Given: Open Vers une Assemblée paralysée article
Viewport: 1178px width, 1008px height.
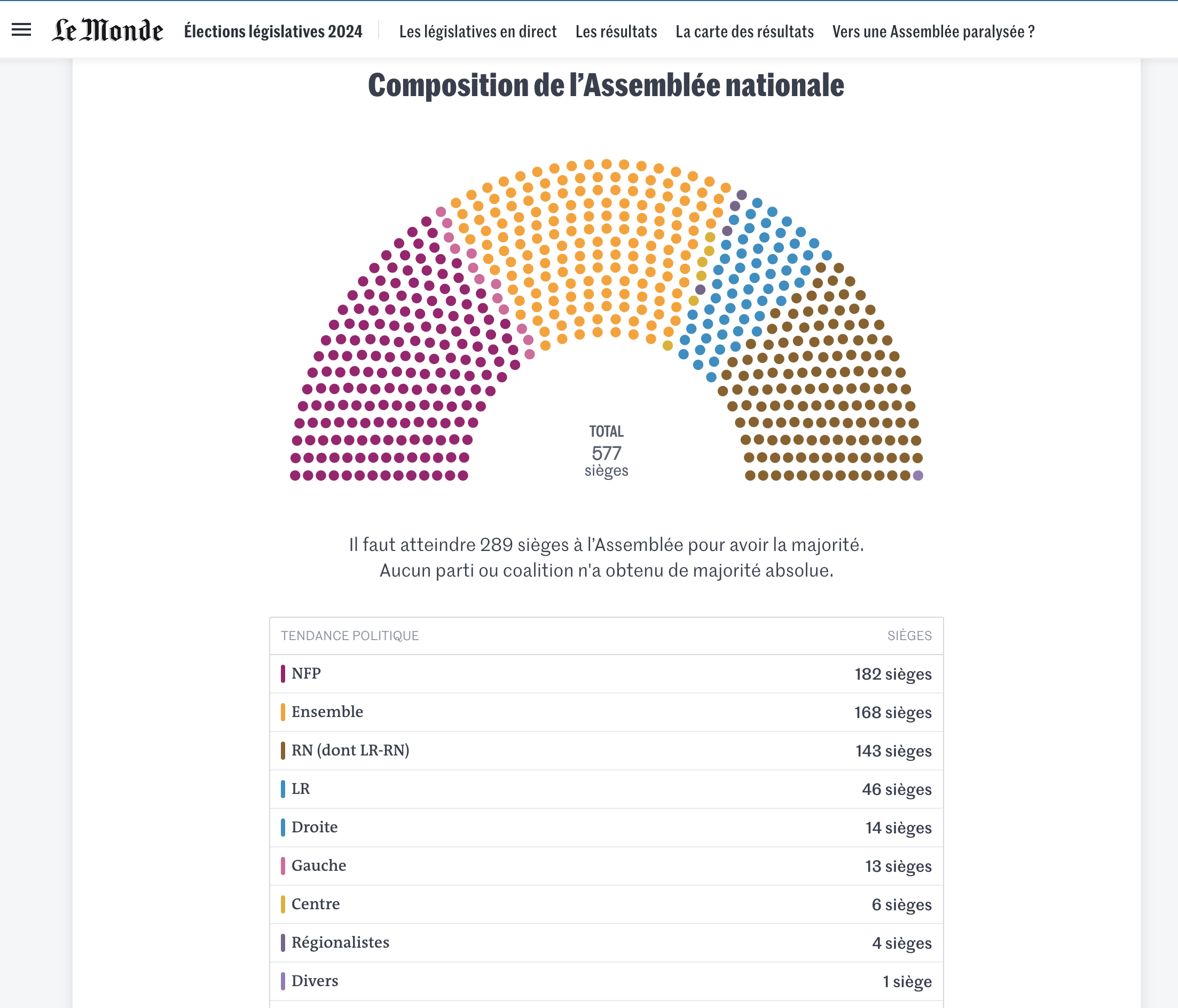Looking at the screenshot, I should point(933,31).
